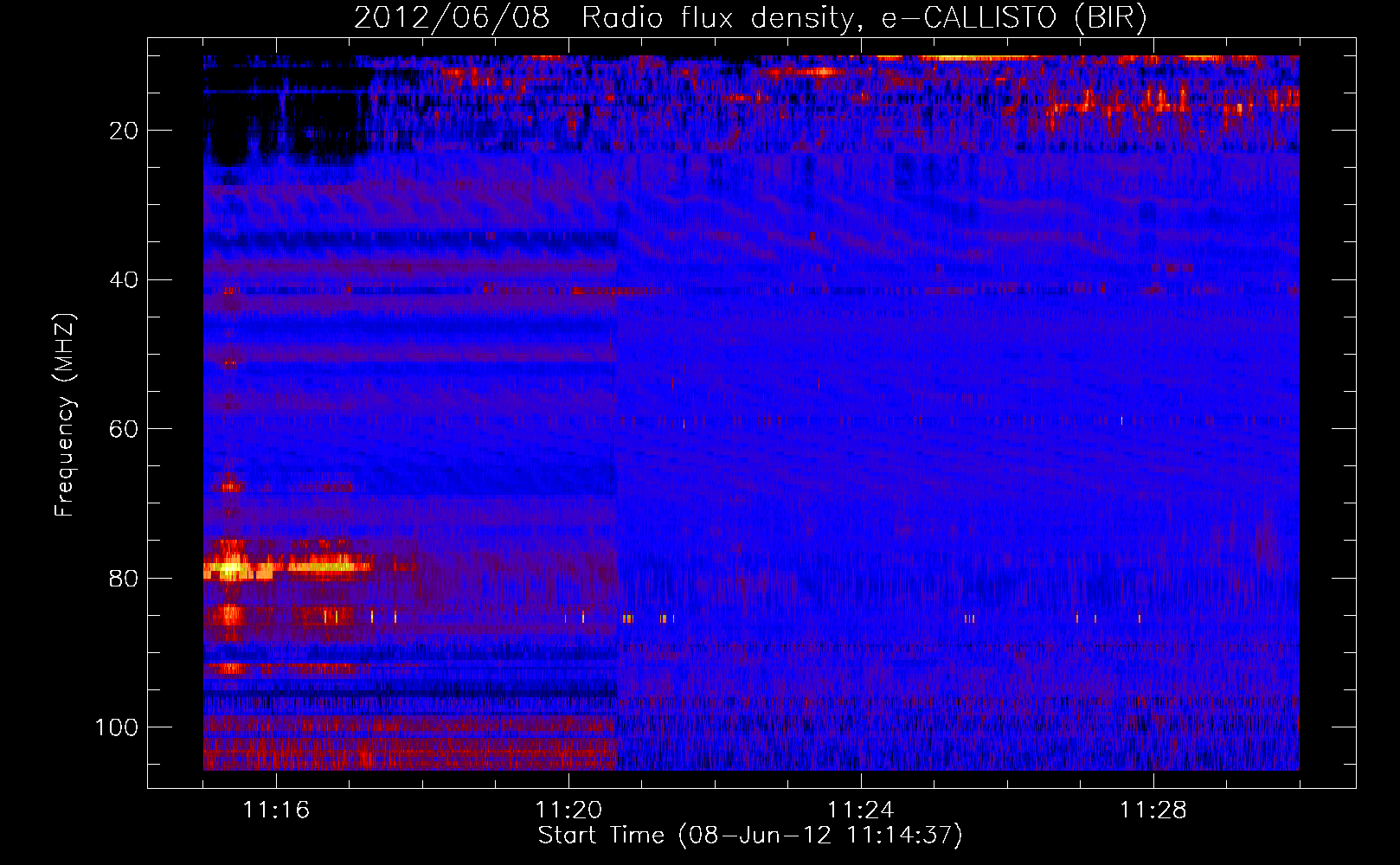Click the date "2012/06/08" in the title
The width and height of the screenshot is (1400, 865).
[x=452, y=18]
